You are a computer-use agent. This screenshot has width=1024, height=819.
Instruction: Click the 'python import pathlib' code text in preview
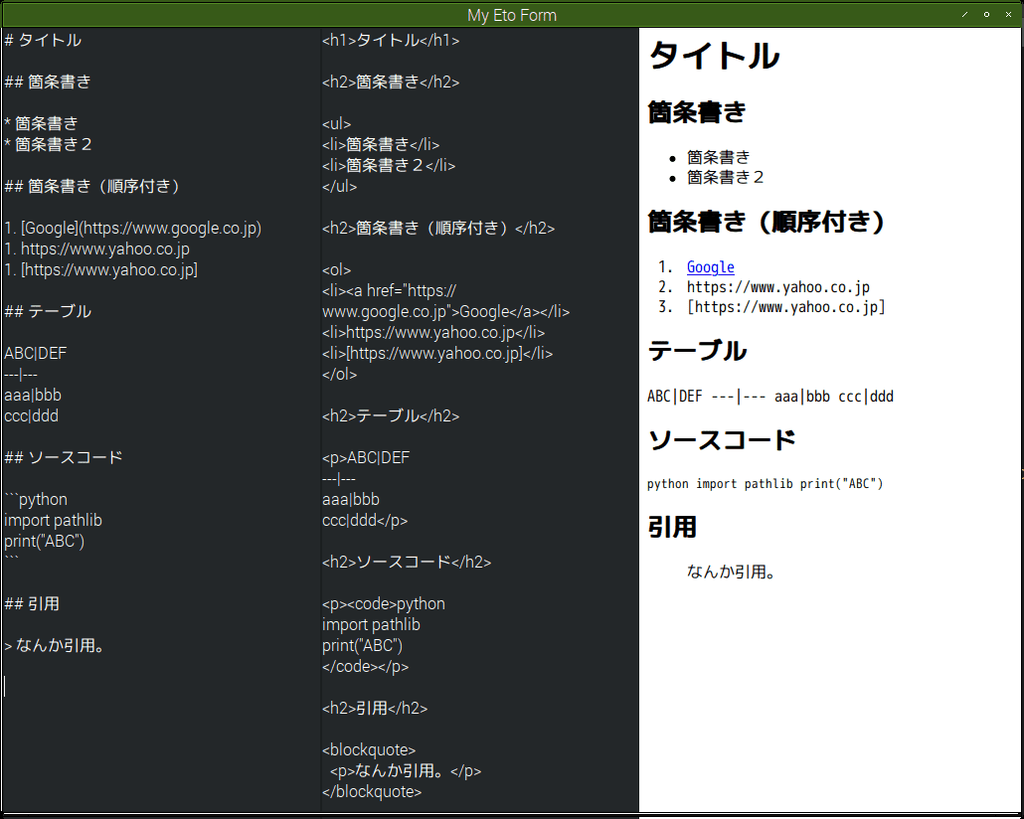click(765, 484)
